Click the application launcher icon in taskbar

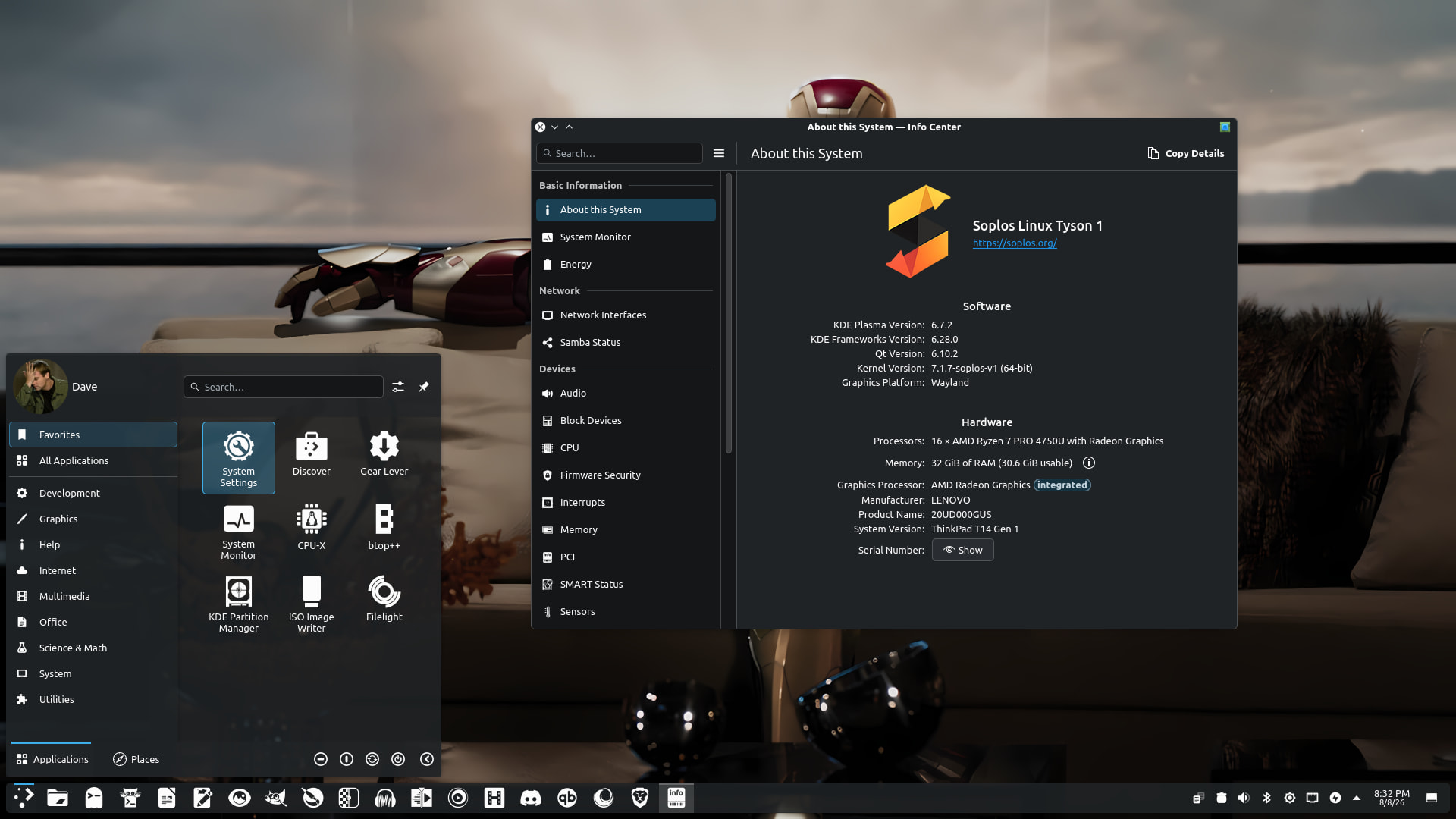pyautogui.click(x=24, y=798)
